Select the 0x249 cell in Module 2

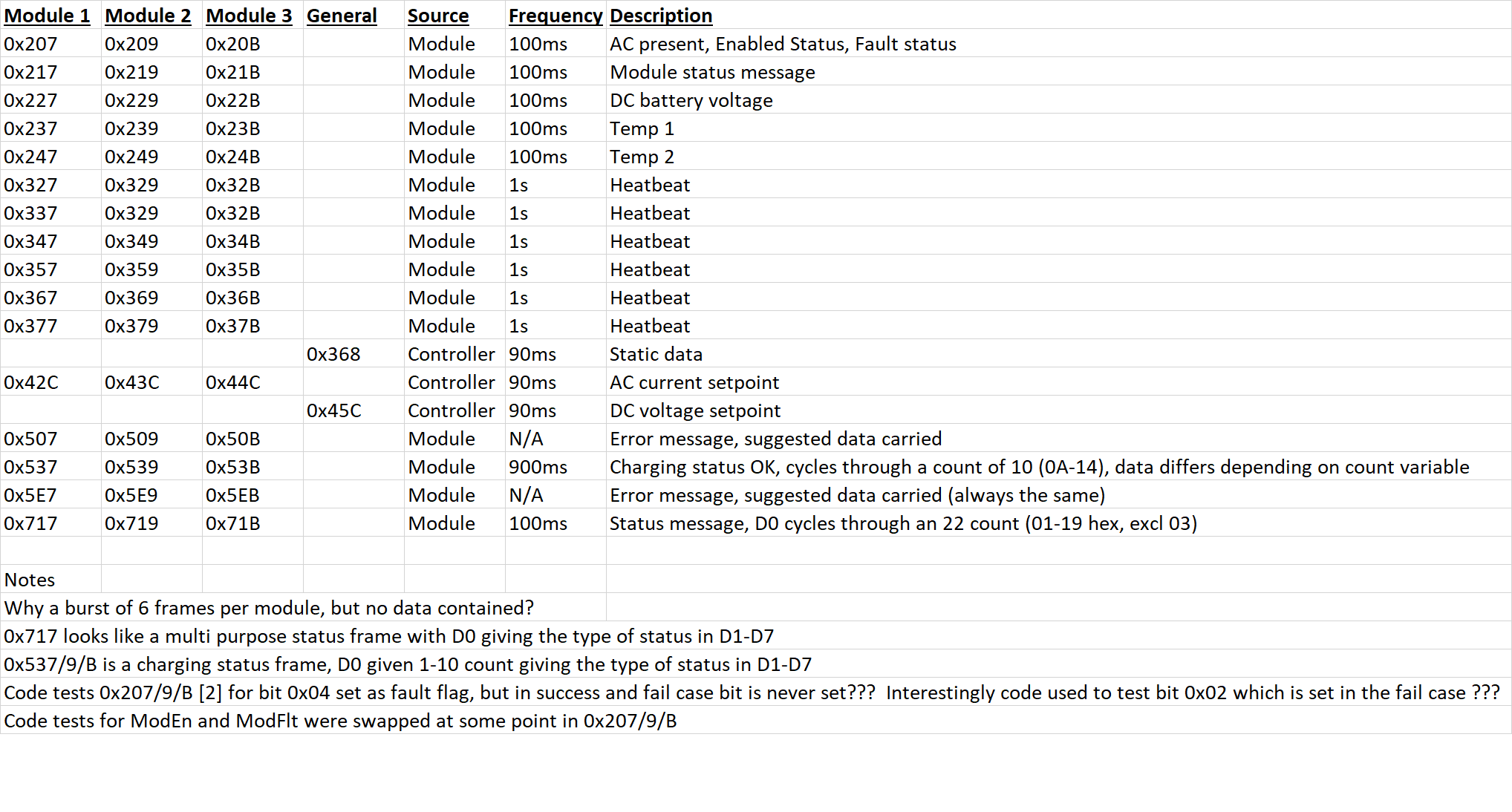pyautogui.click(x=131, y=157)
